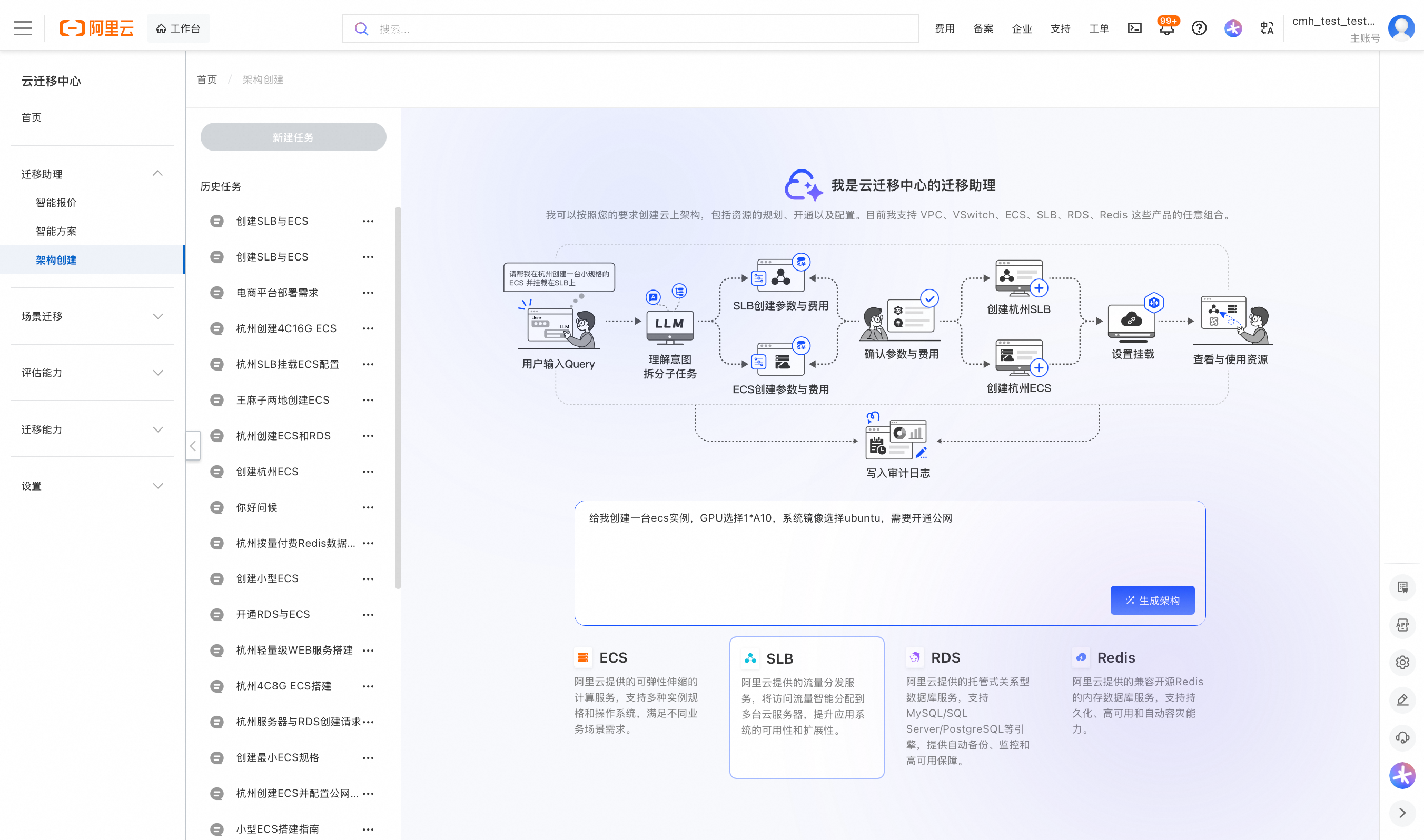
Task: Click the user avatar at top right
Action: coord(1401,27)
